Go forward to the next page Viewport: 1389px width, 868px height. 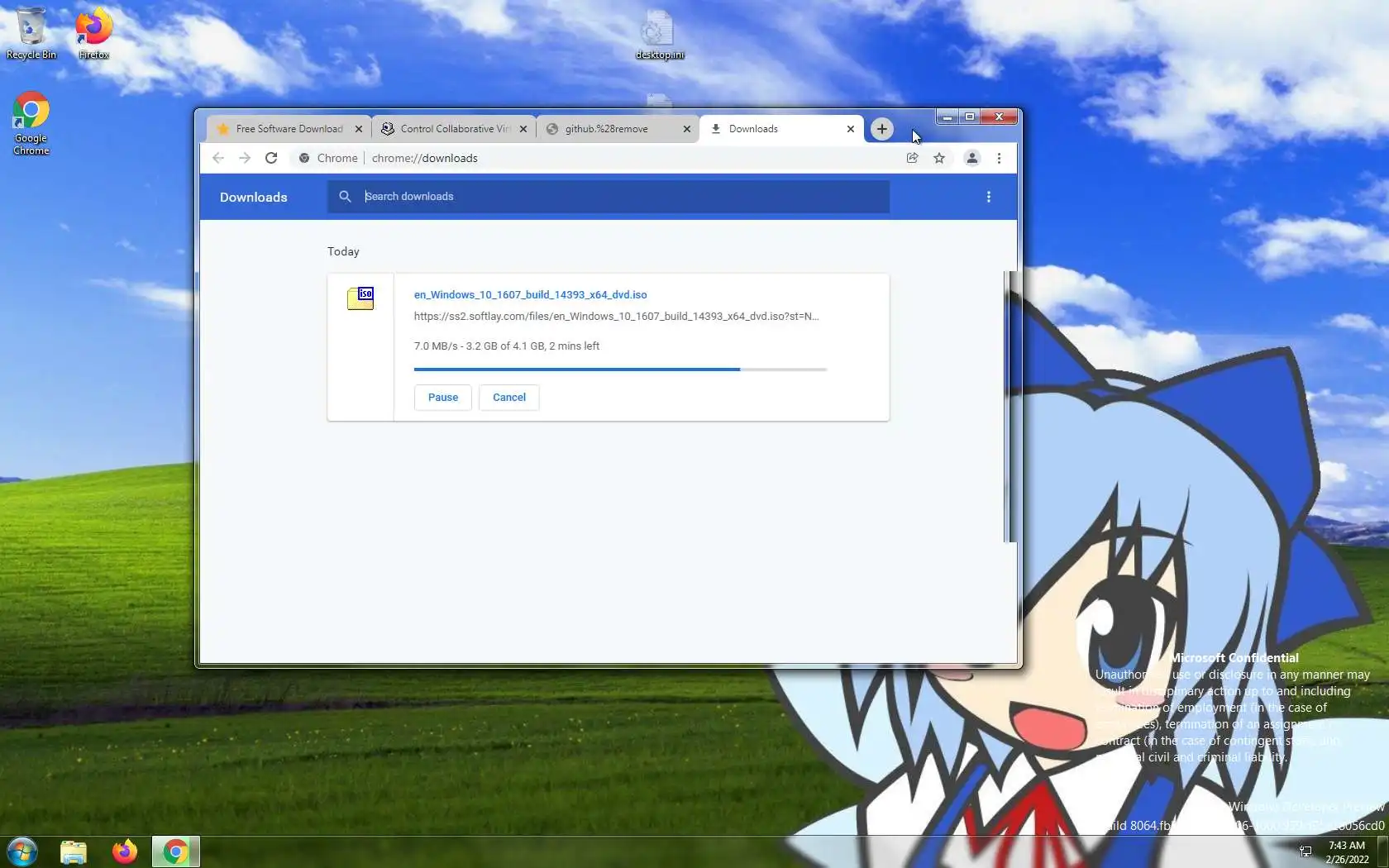(245, 158)
